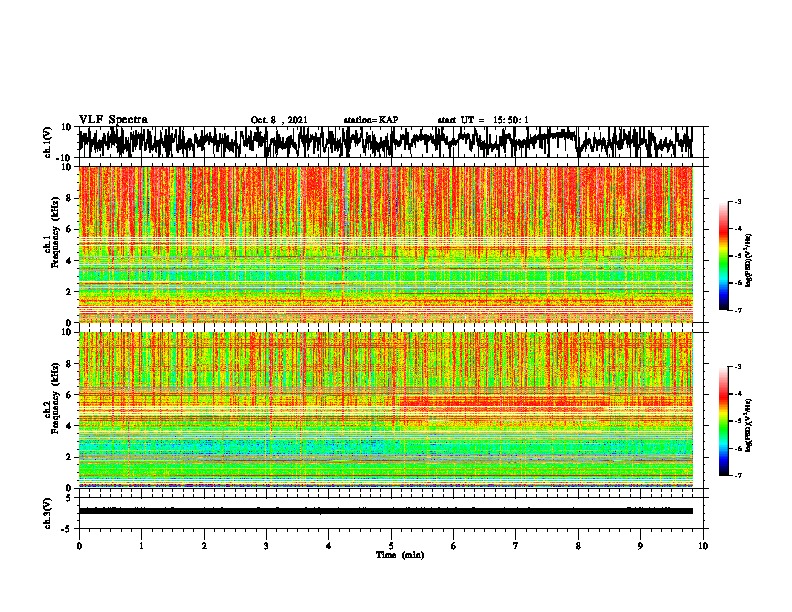Click the "-4" label on ch.2 color bar
The image size is (792, 612).
click(x=738, y=394)
